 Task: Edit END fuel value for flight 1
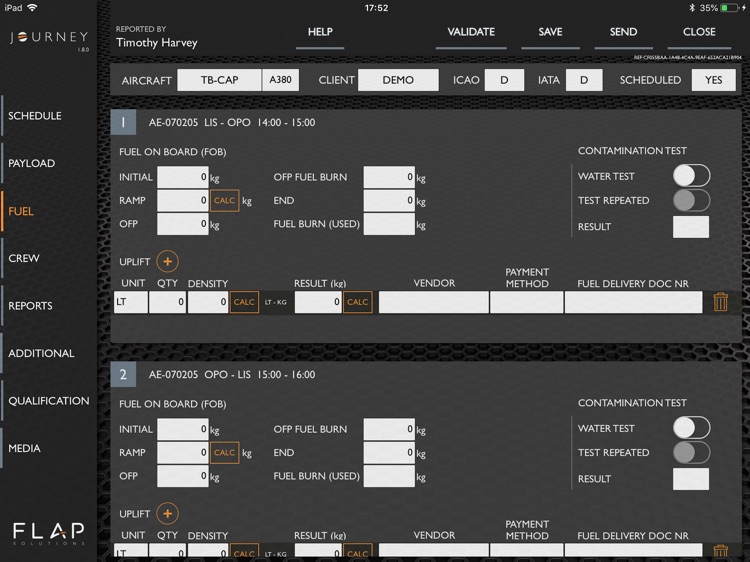(389, 200)
